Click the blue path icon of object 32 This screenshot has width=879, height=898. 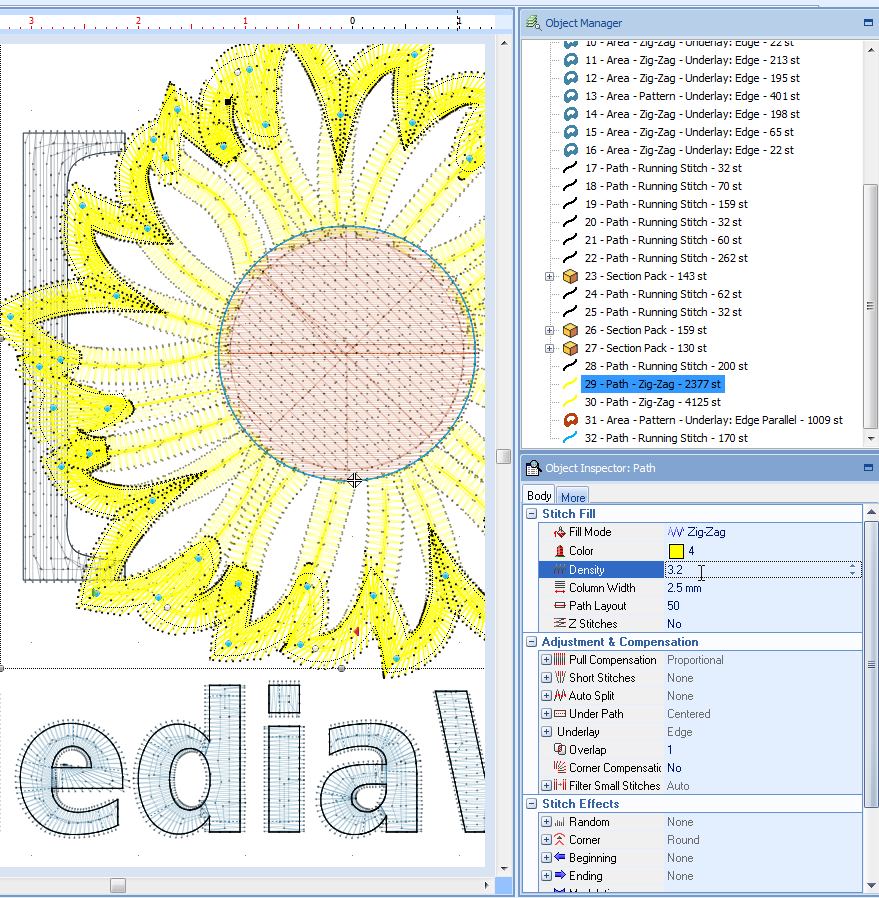570,438
